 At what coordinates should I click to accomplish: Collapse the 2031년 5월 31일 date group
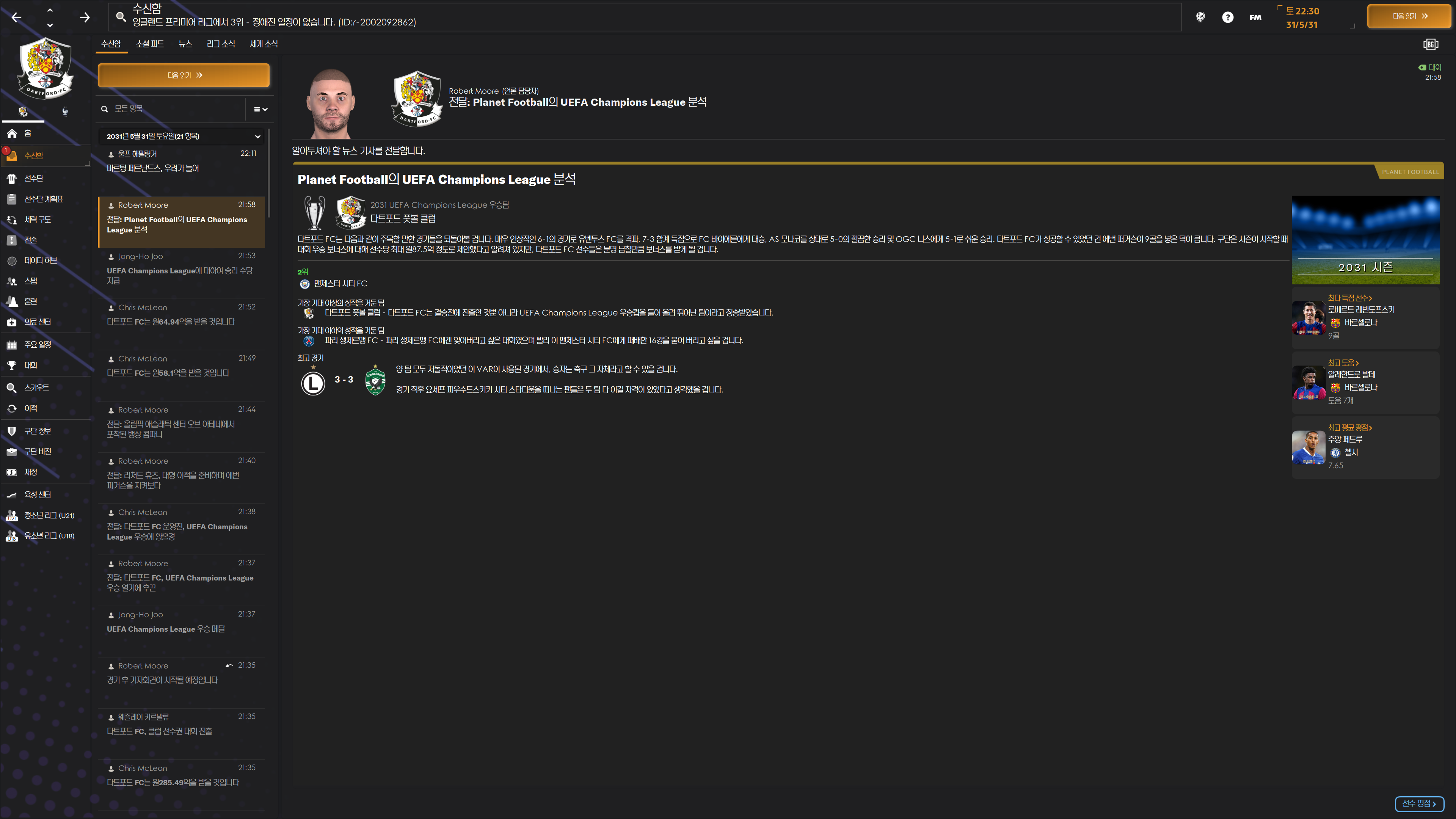tap(257, 136)
